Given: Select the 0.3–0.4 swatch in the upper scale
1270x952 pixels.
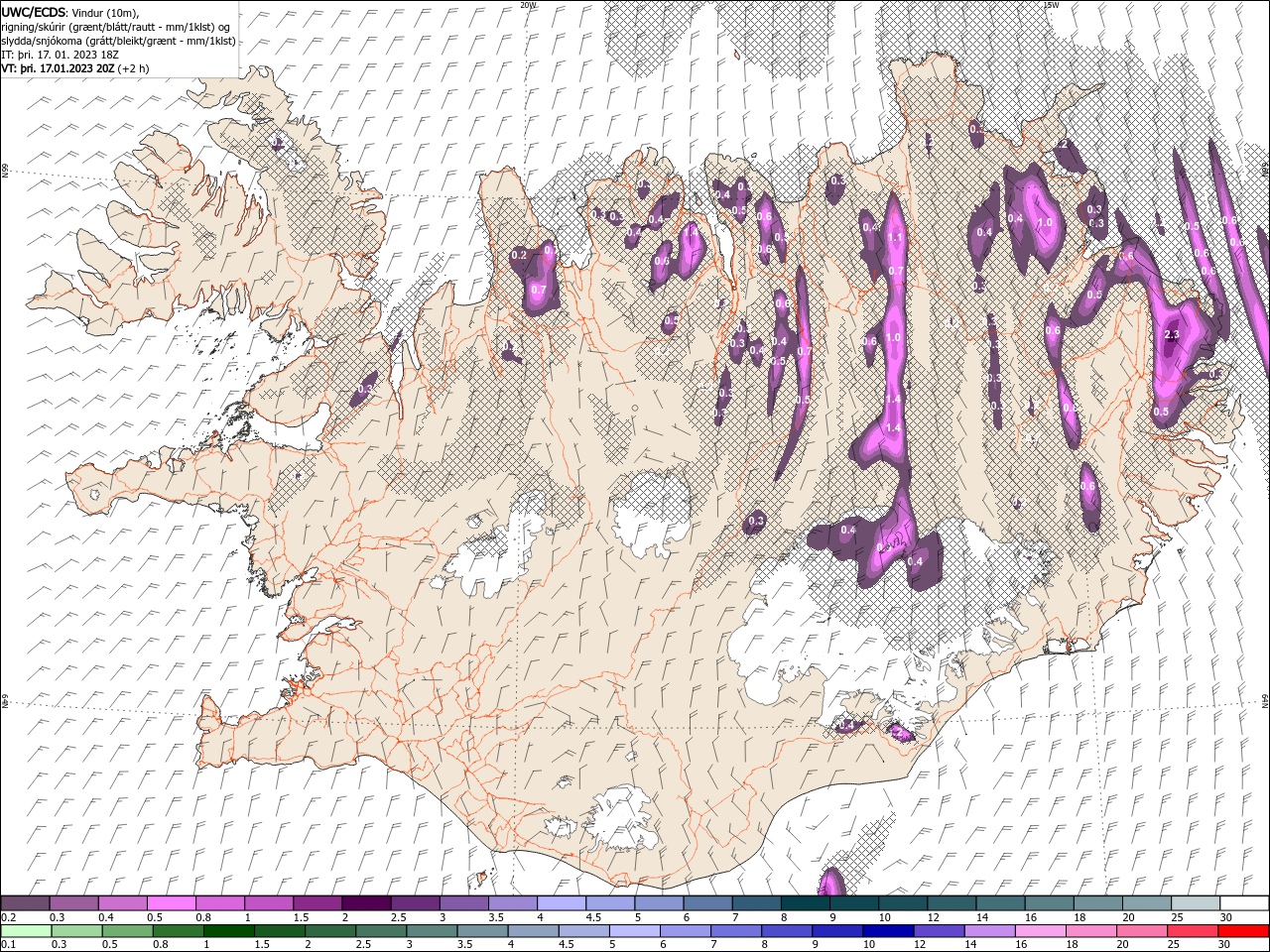Looking at the screenshot, I should click(x=73, y=903).
